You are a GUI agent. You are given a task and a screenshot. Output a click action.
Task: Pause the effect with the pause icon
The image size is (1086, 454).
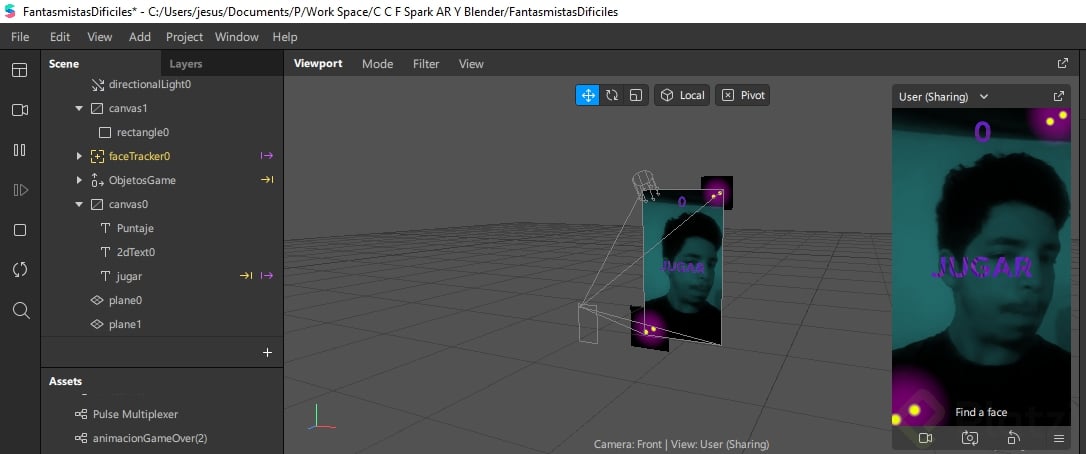click(x=20, y=150)
